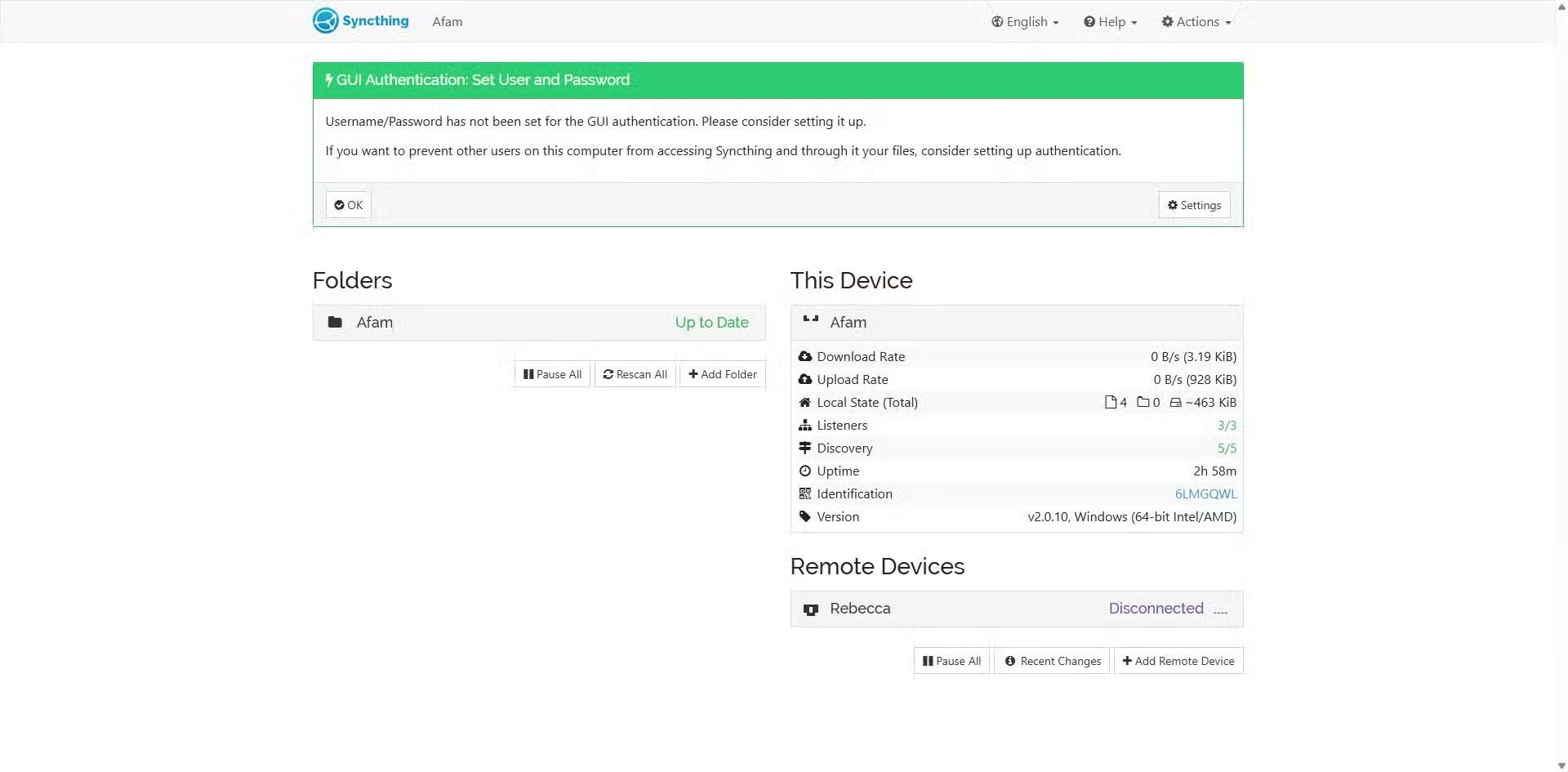Open the Help dropdown menu

(x=1109, y=21)
